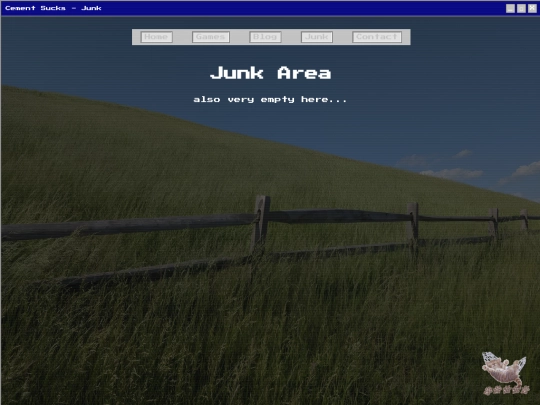540x405 pixels.
Task: Click the Junk Area heading
Action: click(x=270, y=73)
